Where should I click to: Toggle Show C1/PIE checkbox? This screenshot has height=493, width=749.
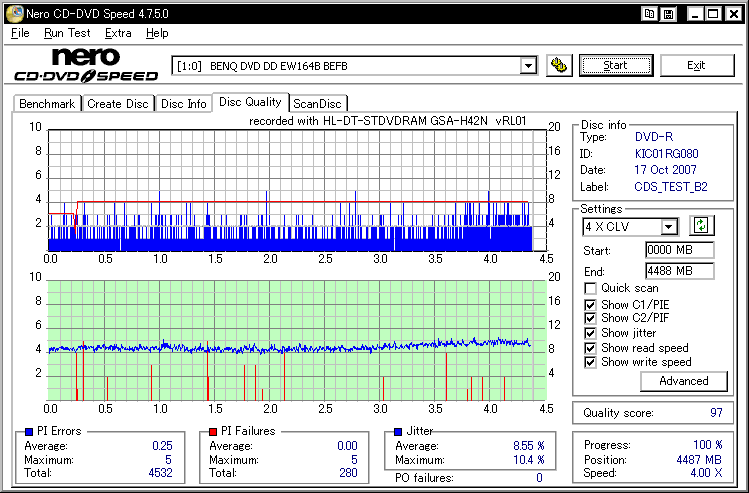pyautogui.click(x=590, y=304)
